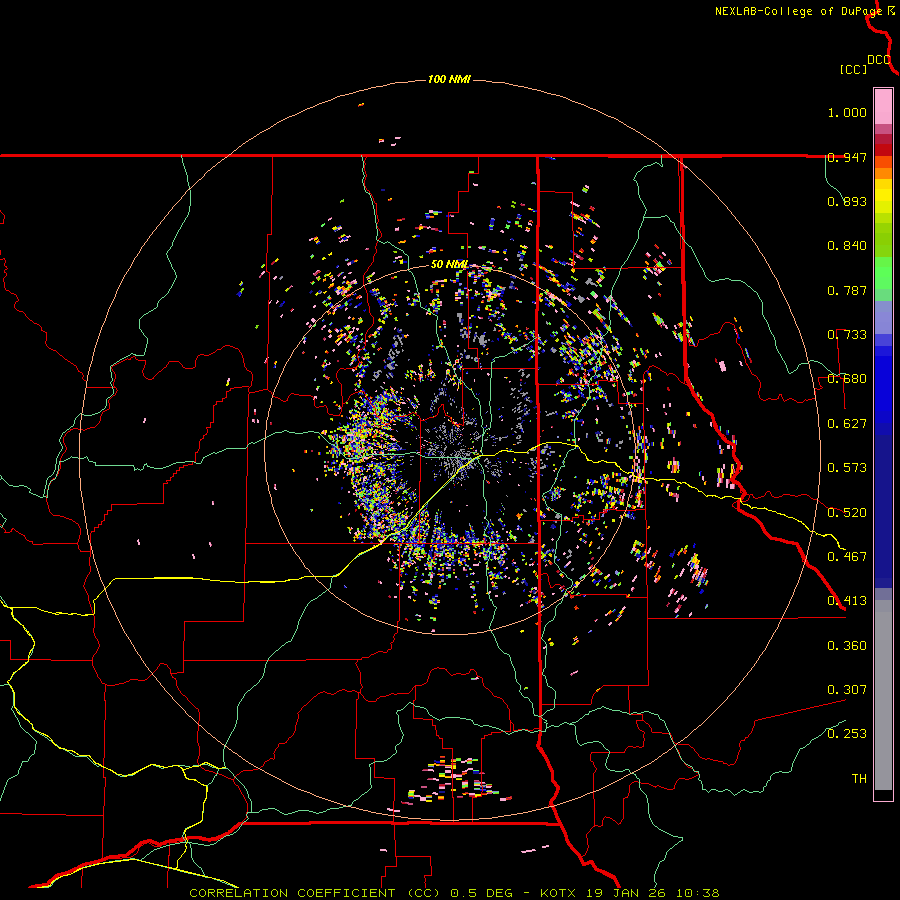
Task: Click the 0.360 legend value
Action: [847, 646]
